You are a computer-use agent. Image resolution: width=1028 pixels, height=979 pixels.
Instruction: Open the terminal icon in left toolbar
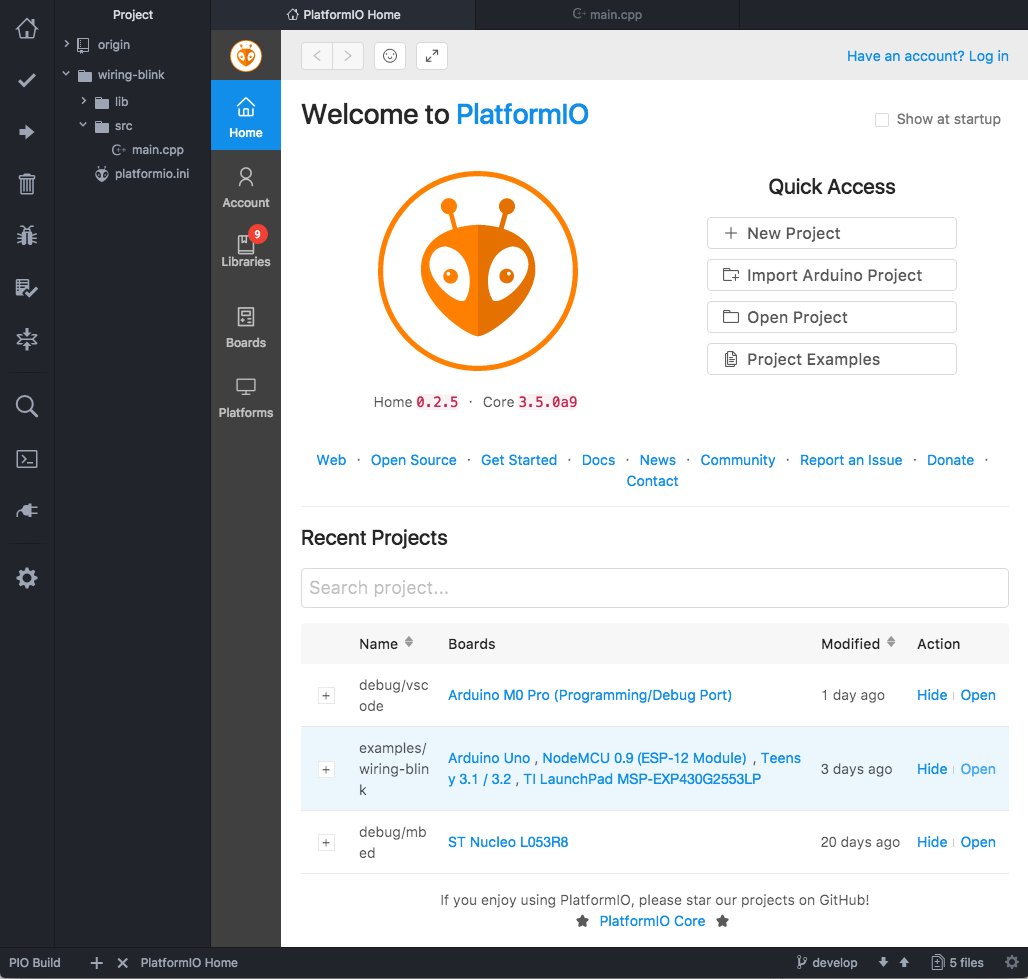(27, 459)
